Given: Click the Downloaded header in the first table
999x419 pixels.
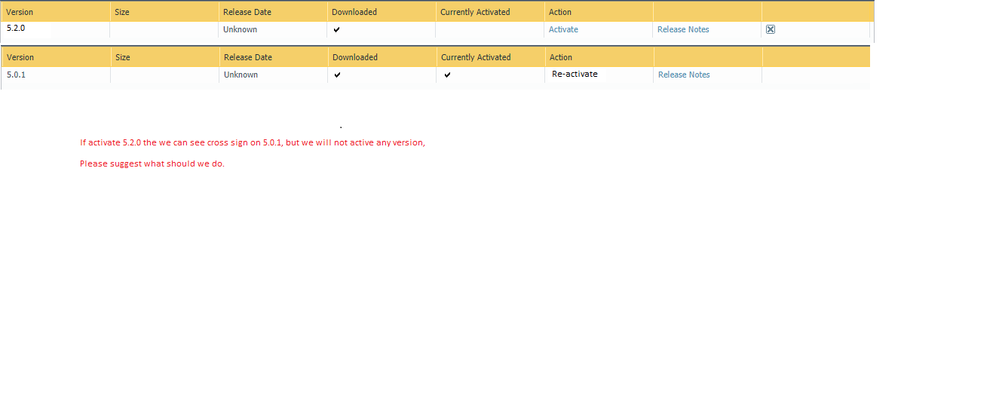Looking at the screenshot, I should pyautogui.click(x=354, y=12).
